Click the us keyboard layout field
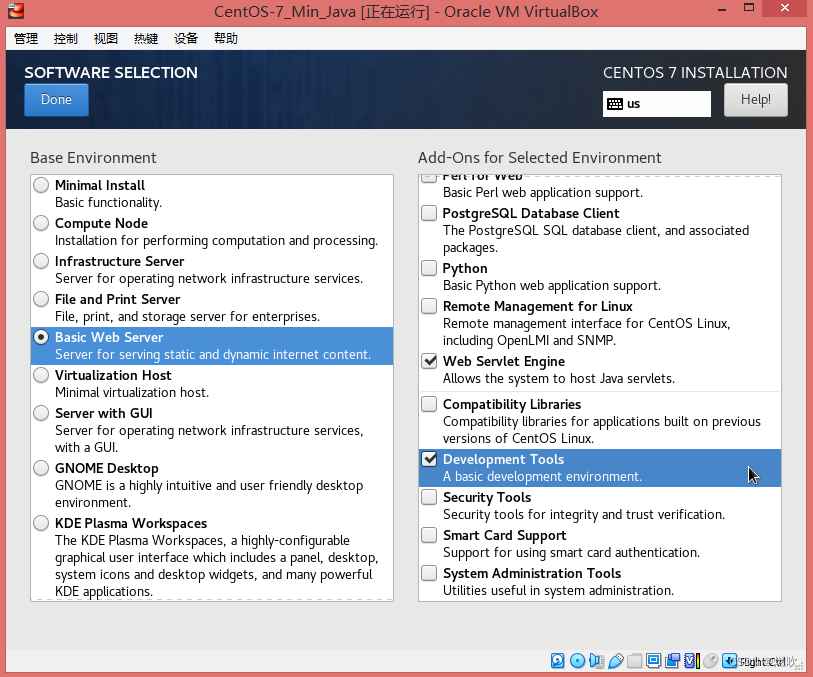Image resolution: width=813 pixels, height=677 pixels. pos(656,104)
